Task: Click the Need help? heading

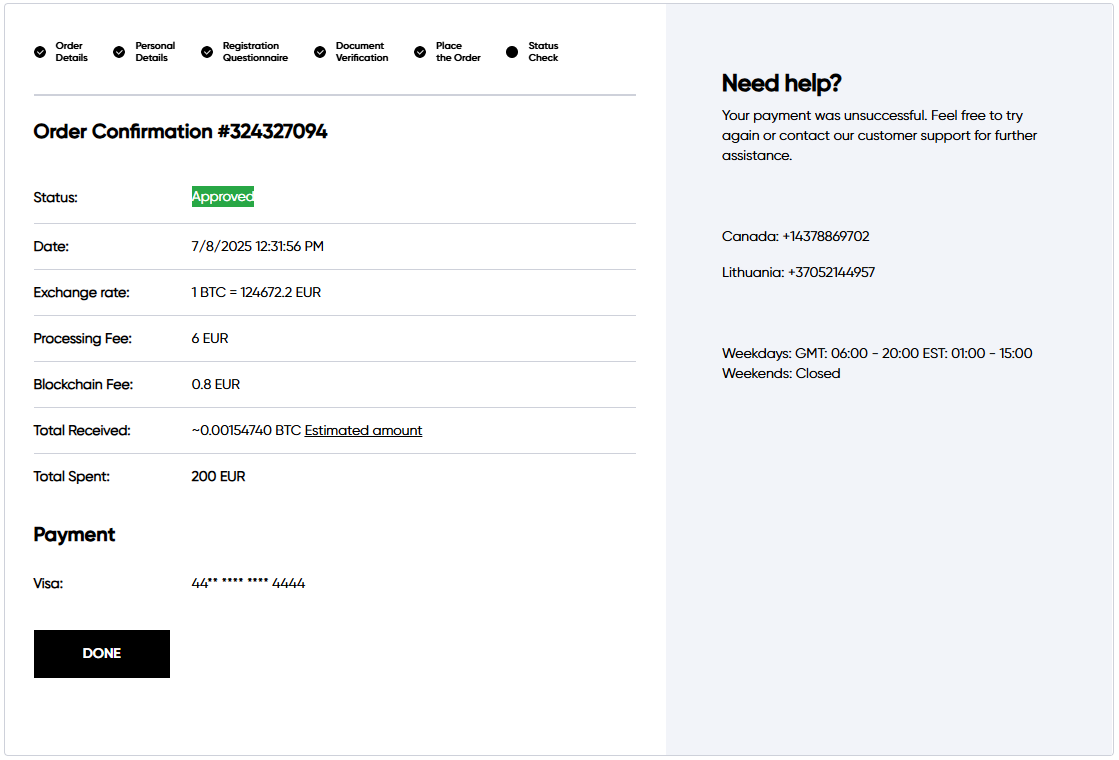Action: coord(781,83)
